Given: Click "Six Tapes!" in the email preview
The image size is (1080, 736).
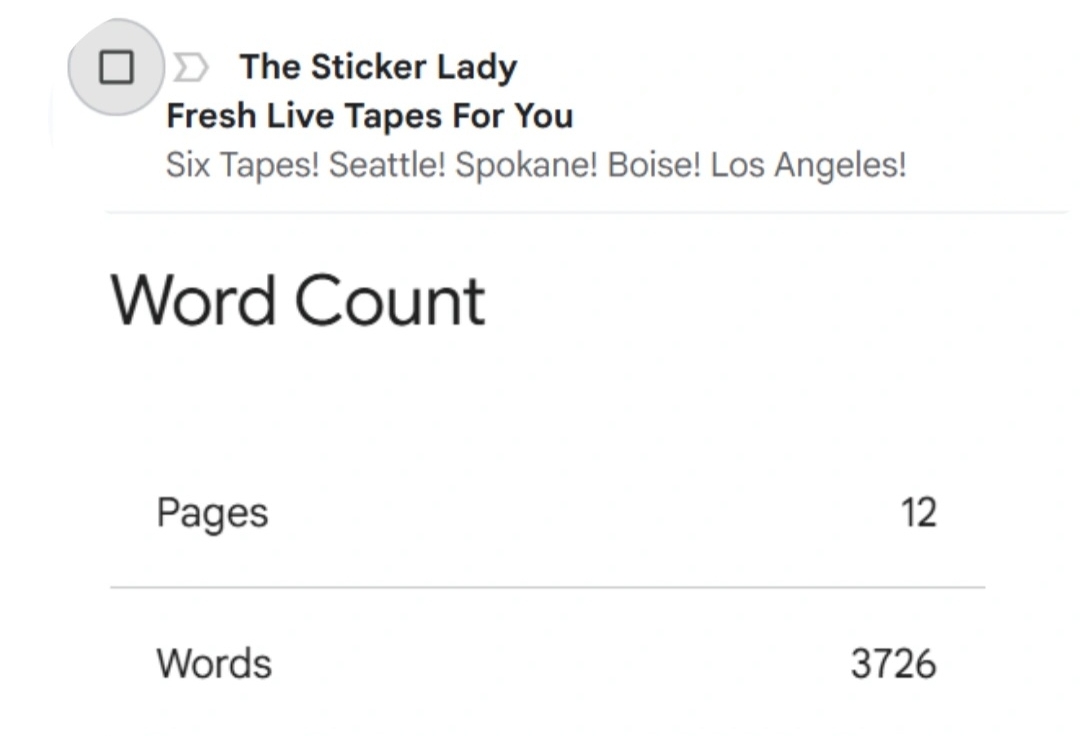Looking at the screenshot, I should (242, 165).
